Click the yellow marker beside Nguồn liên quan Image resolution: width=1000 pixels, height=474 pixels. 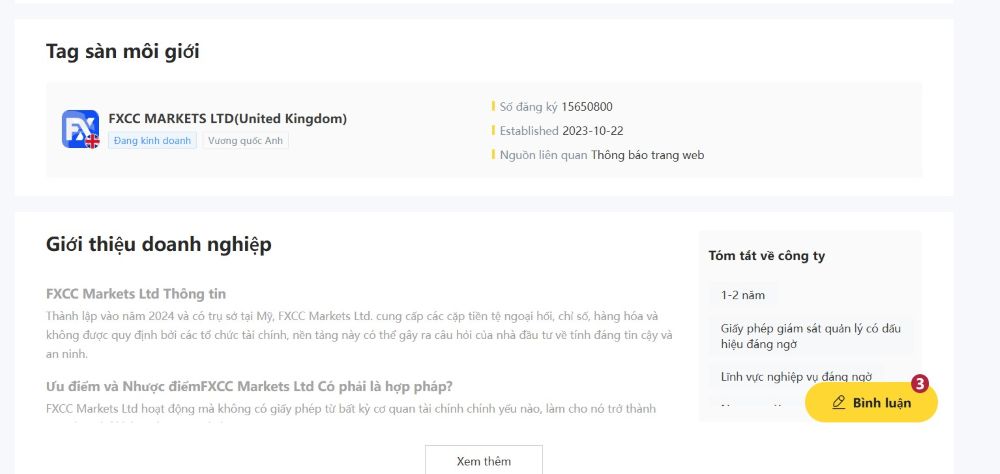493,155
